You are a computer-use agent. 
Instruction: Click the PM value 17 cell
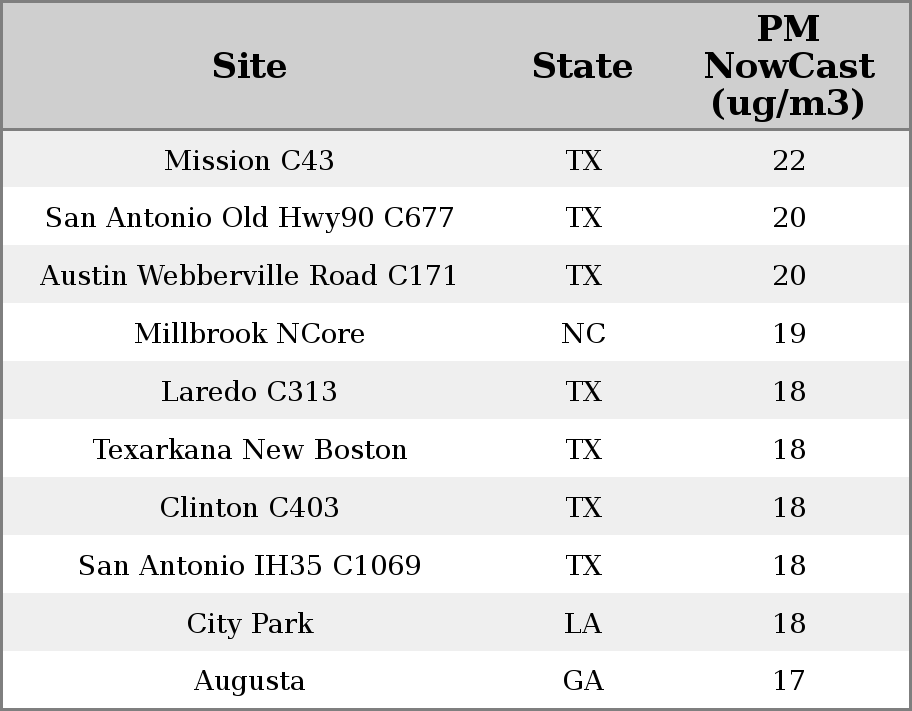click(789, 681)
